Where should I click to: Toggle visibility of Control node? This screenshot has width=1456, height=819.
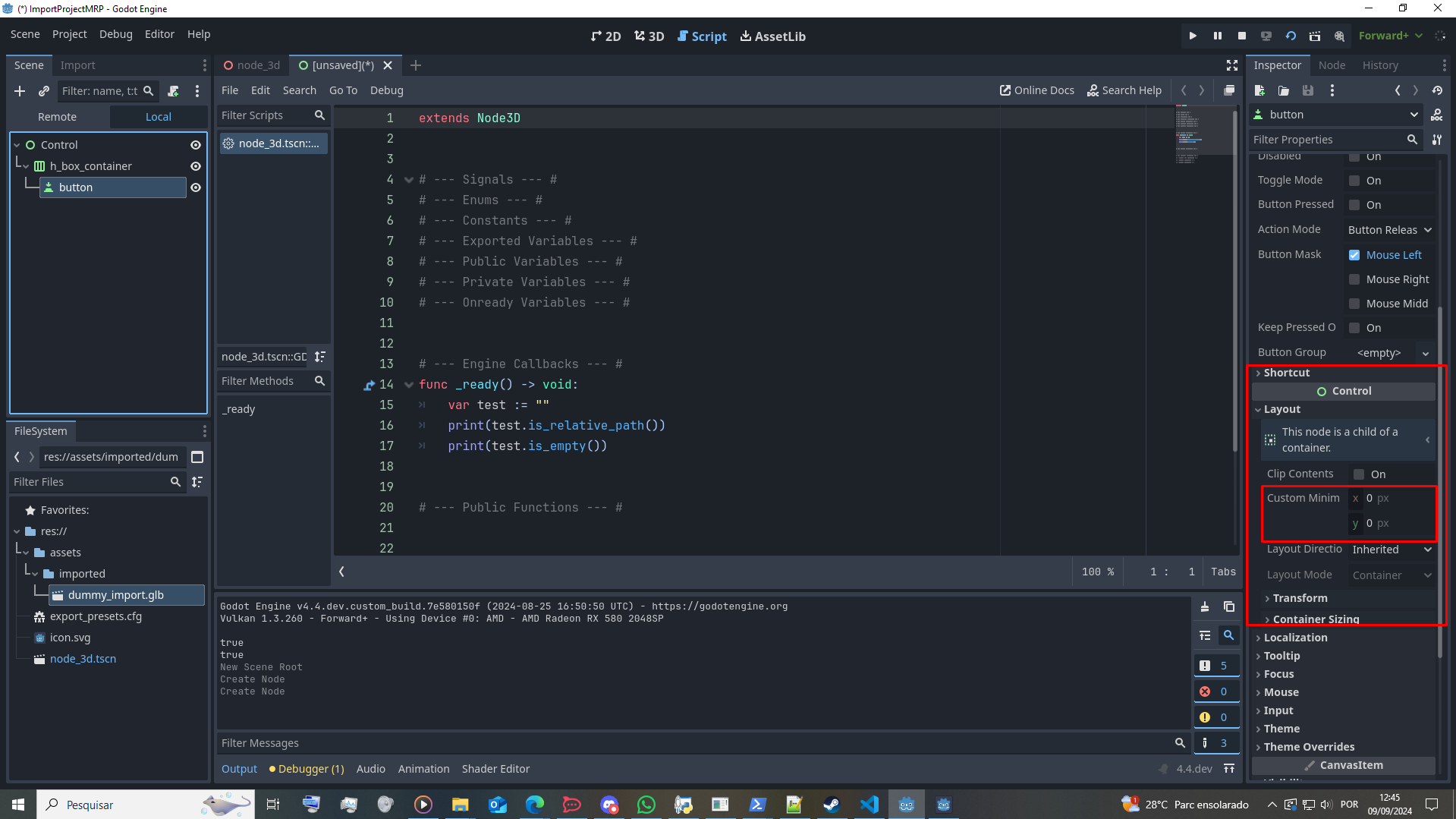point(196,145)
